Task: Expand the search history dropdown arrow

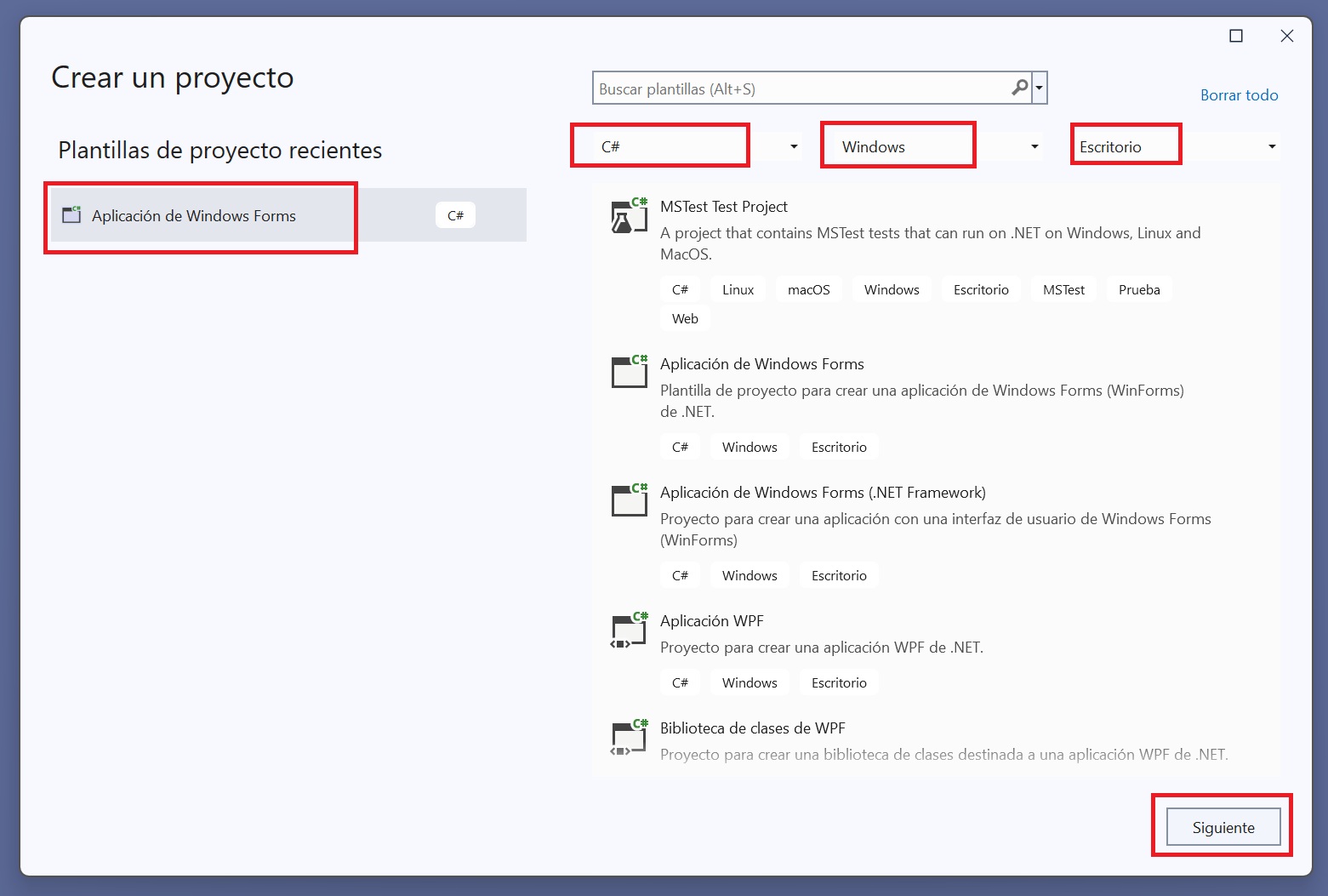Action: pyautogui.click(x=1040, y=88)
